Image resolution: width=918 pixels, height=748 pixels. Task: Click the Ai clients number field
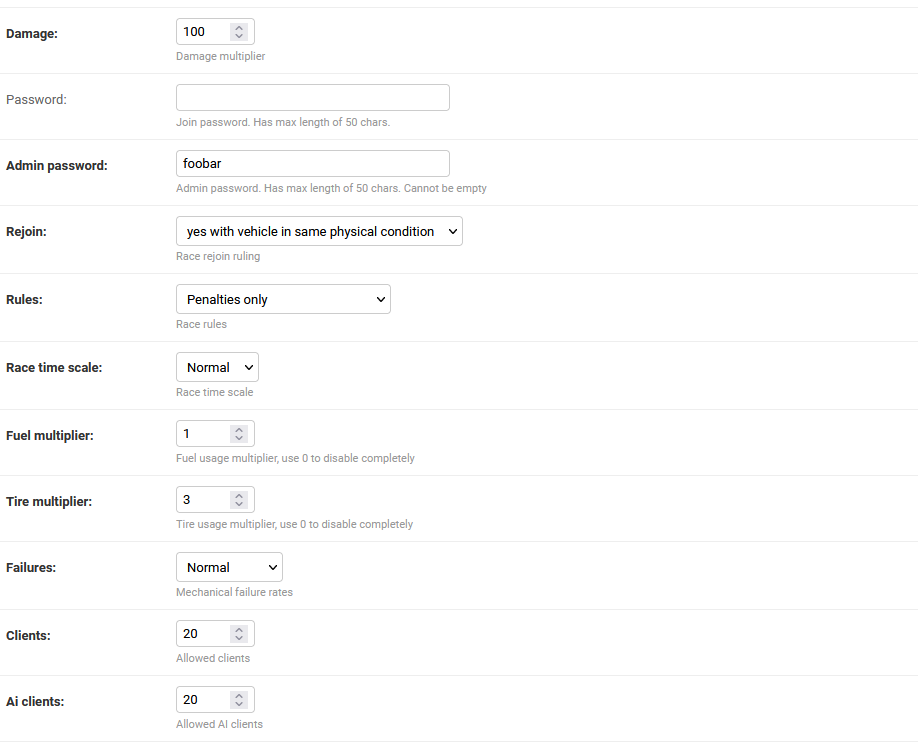click(x=204, y=700)
